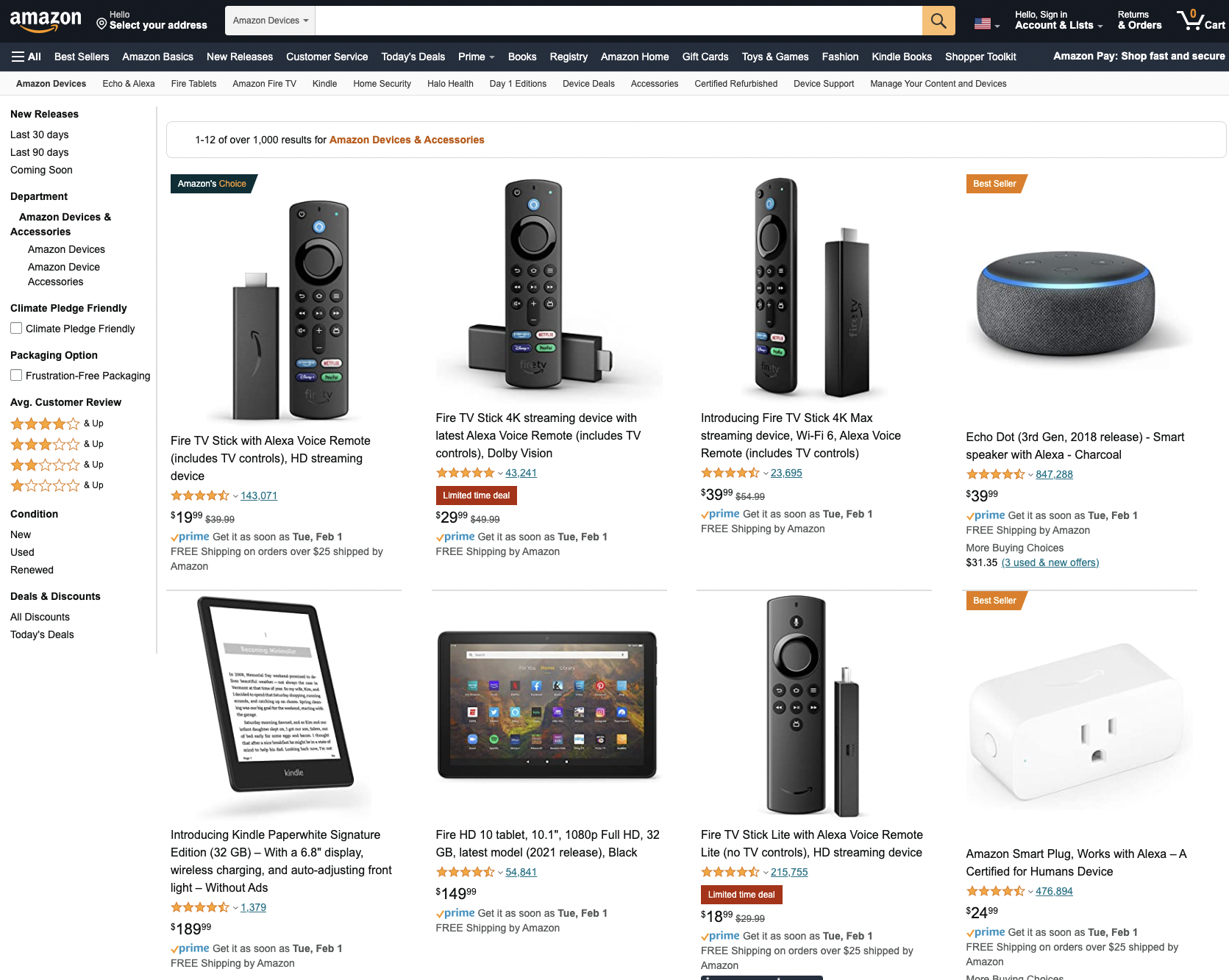Open the 3 used & new offers link

pyautogui.click(x=1050, y=562)
